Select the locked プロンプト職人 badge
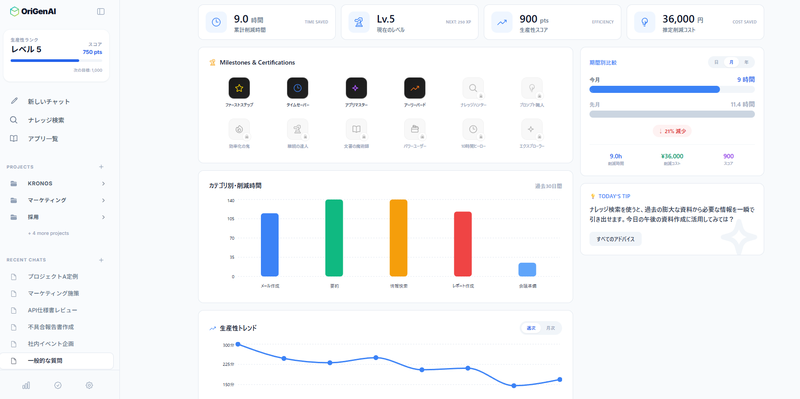 (532, 88)
